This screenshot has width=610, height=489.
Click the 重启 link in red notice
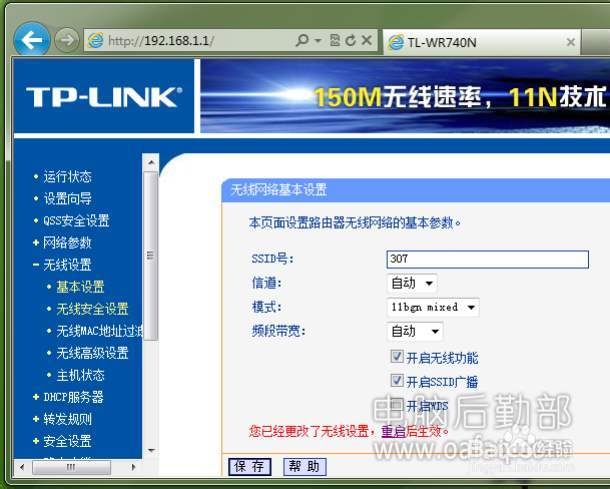393,431
